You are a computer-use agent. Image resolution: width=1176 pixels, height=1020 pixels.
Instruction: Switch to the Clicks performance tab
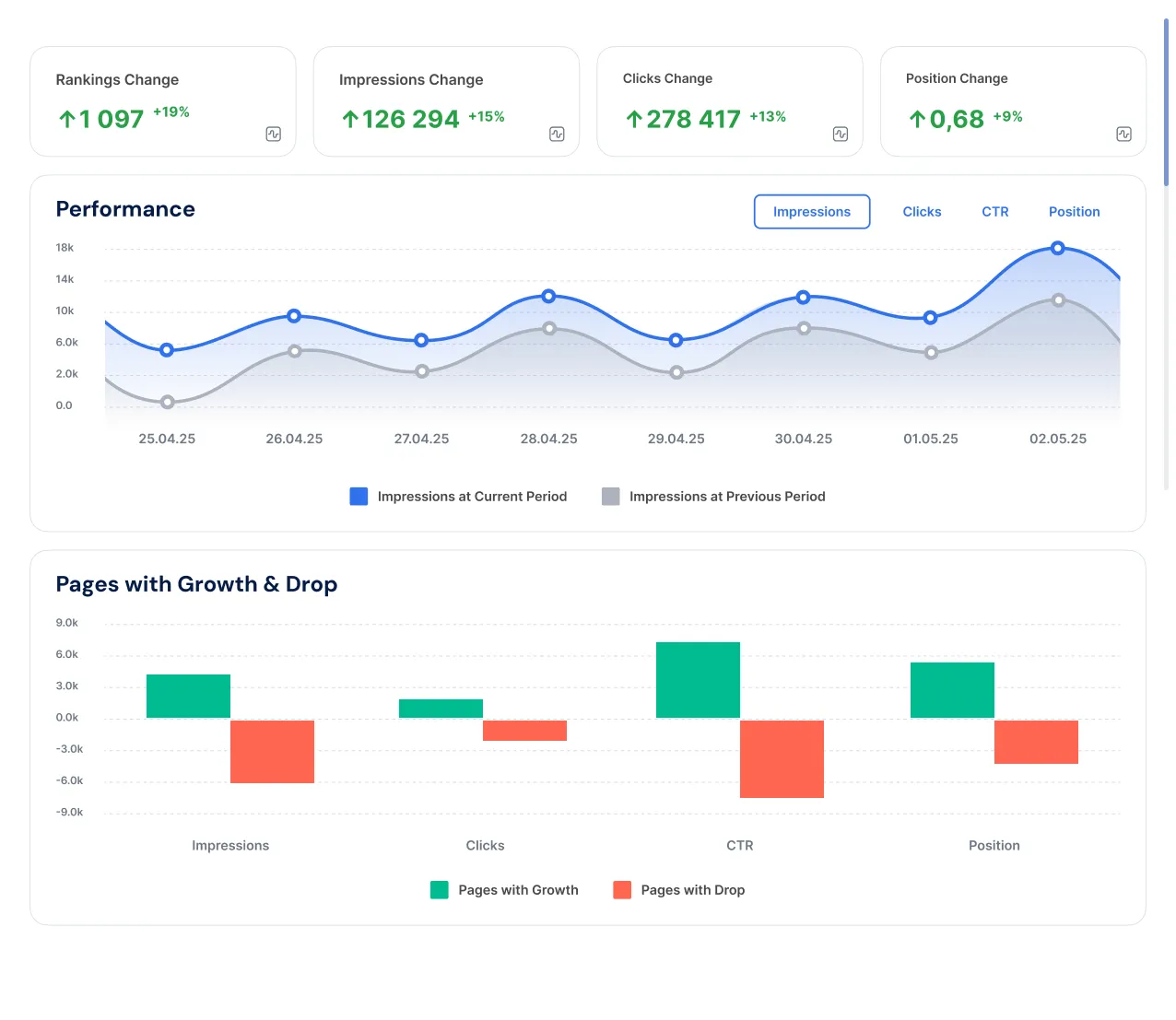tap(922, 212)
